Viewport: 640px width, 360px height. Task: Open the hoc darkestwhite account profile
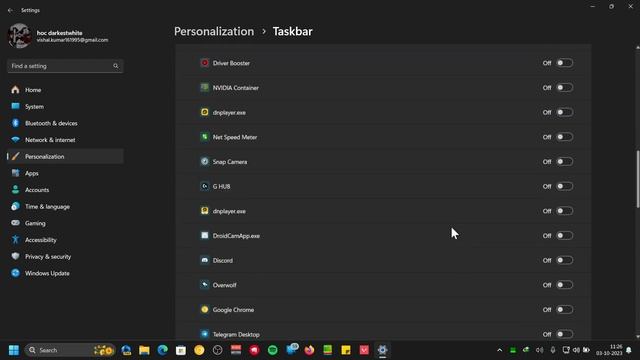(58, 36)
